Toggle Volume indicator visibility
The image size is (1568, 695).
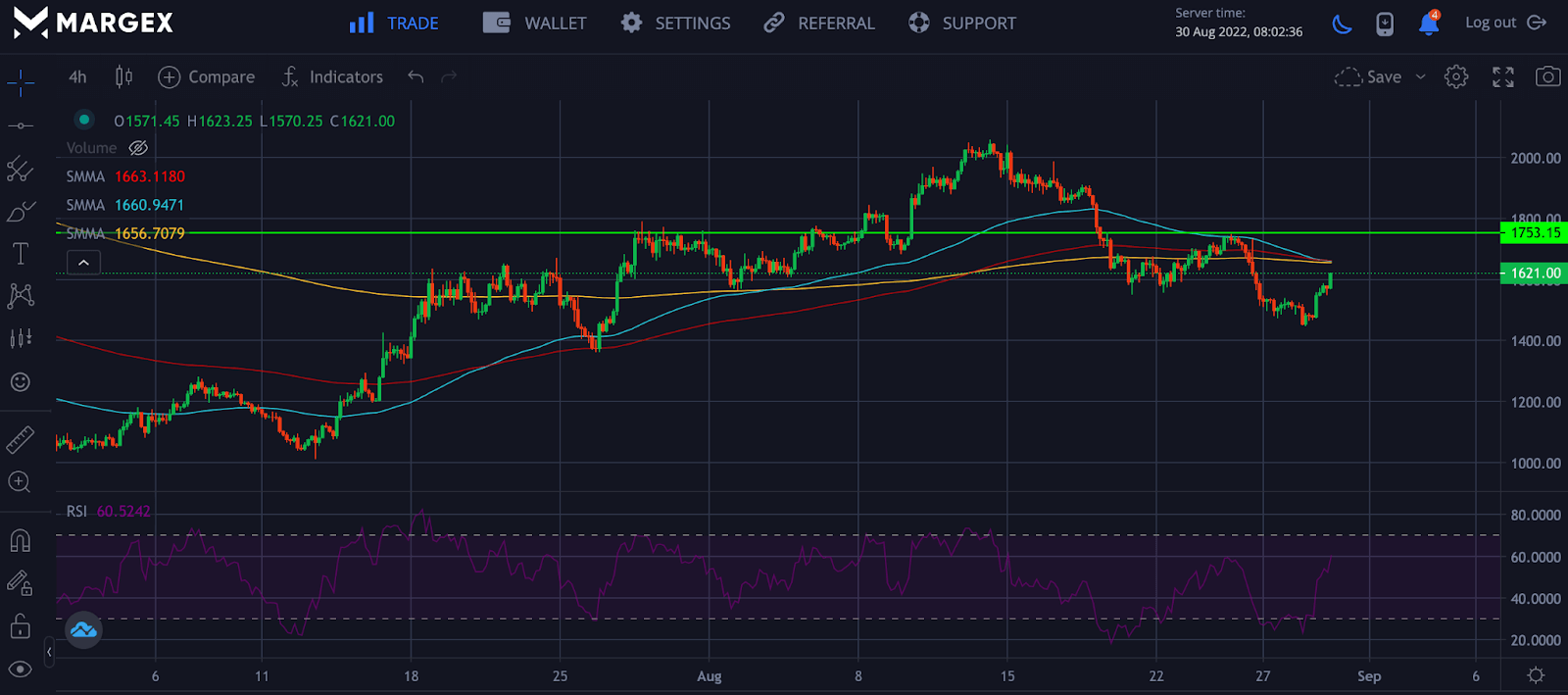138,148
